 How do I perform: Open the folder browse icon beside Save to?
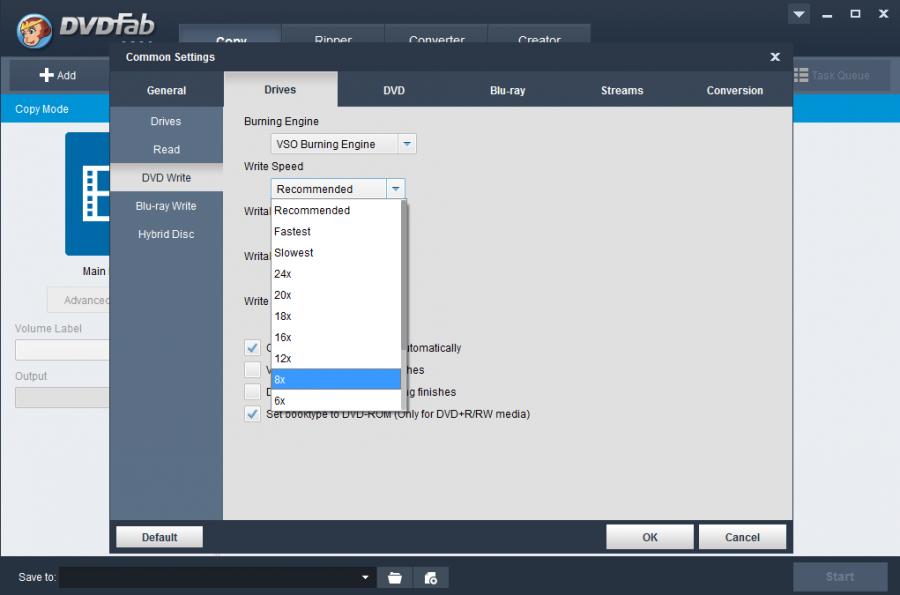[395, 578]
